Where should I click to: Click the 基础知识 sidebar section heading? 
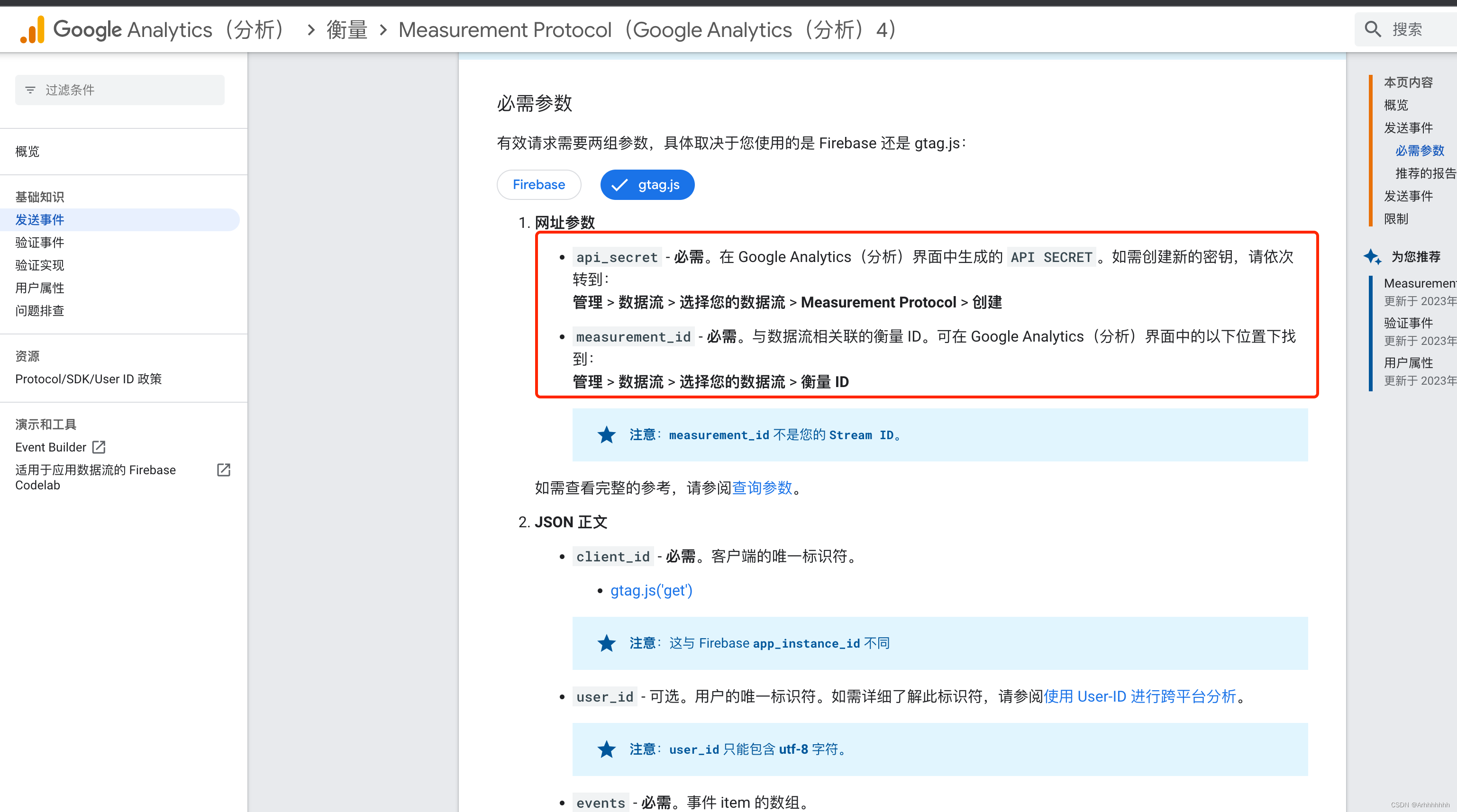click(x=40, y=197)
